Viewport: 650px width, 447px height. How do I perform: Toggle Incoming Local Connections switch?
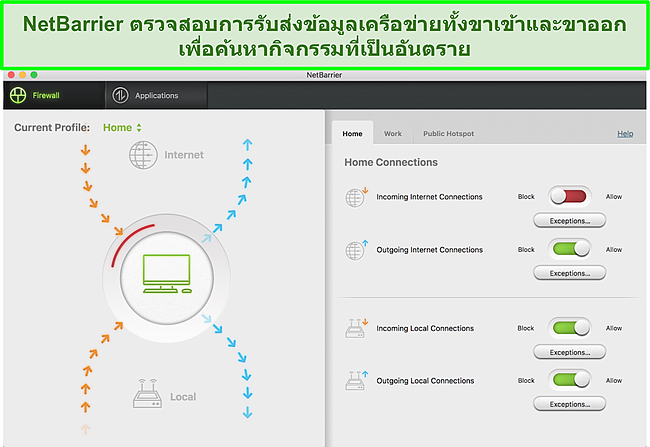pyautogui.click(x=570, y=328)
